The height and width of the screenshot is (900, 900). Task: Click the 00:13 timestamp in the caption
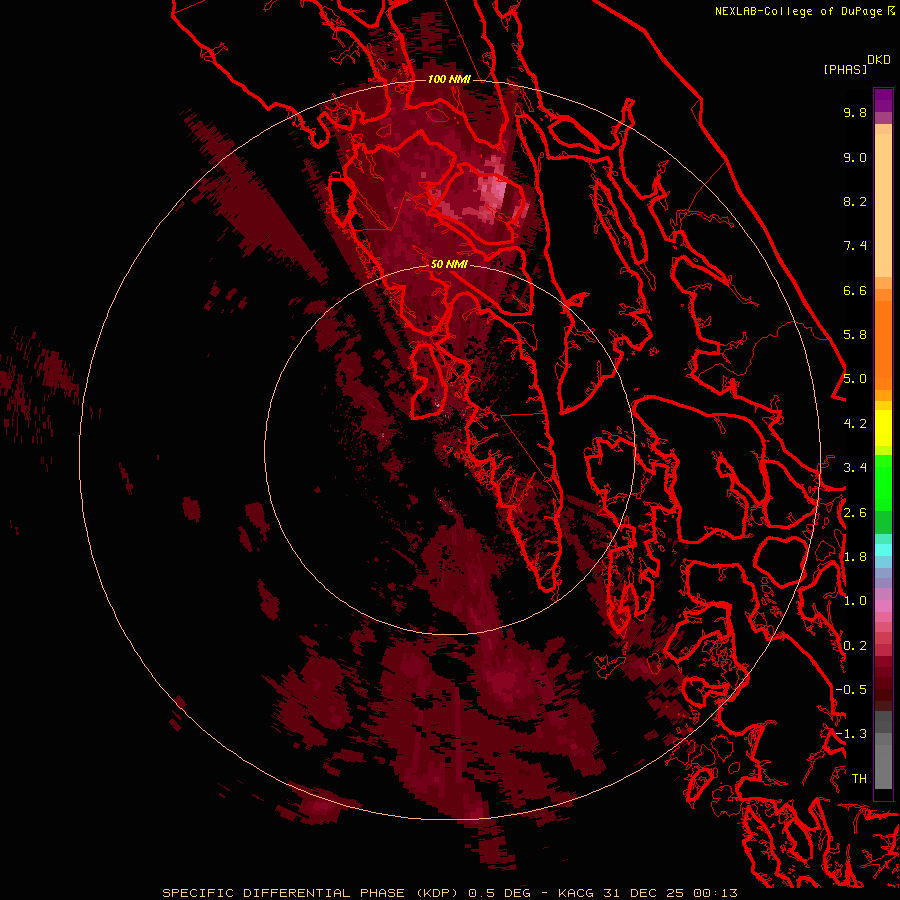pyautogui.click(x=715, y=893)
